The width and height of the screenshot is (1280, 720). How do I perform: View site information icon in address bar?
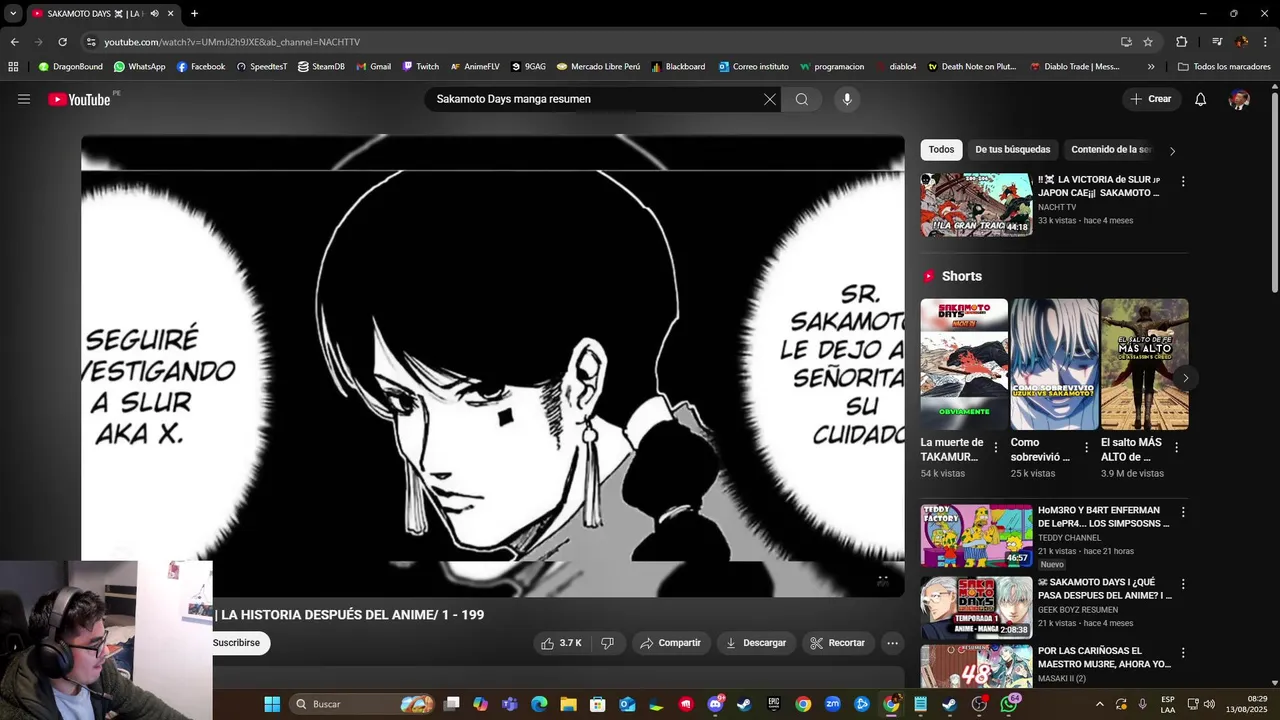click(x=91, y=42)
